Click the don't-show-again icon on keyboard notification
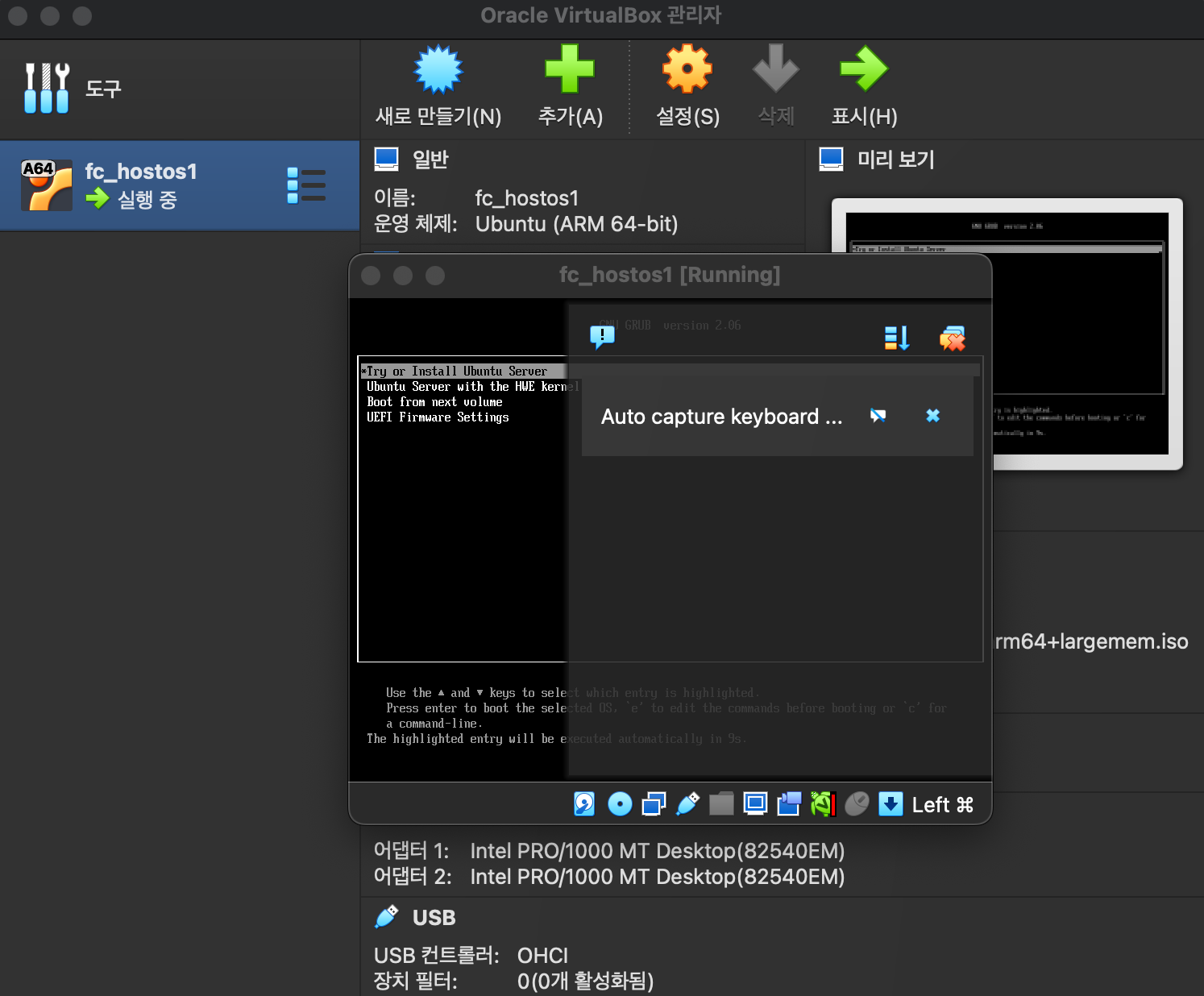 [878, 416]
